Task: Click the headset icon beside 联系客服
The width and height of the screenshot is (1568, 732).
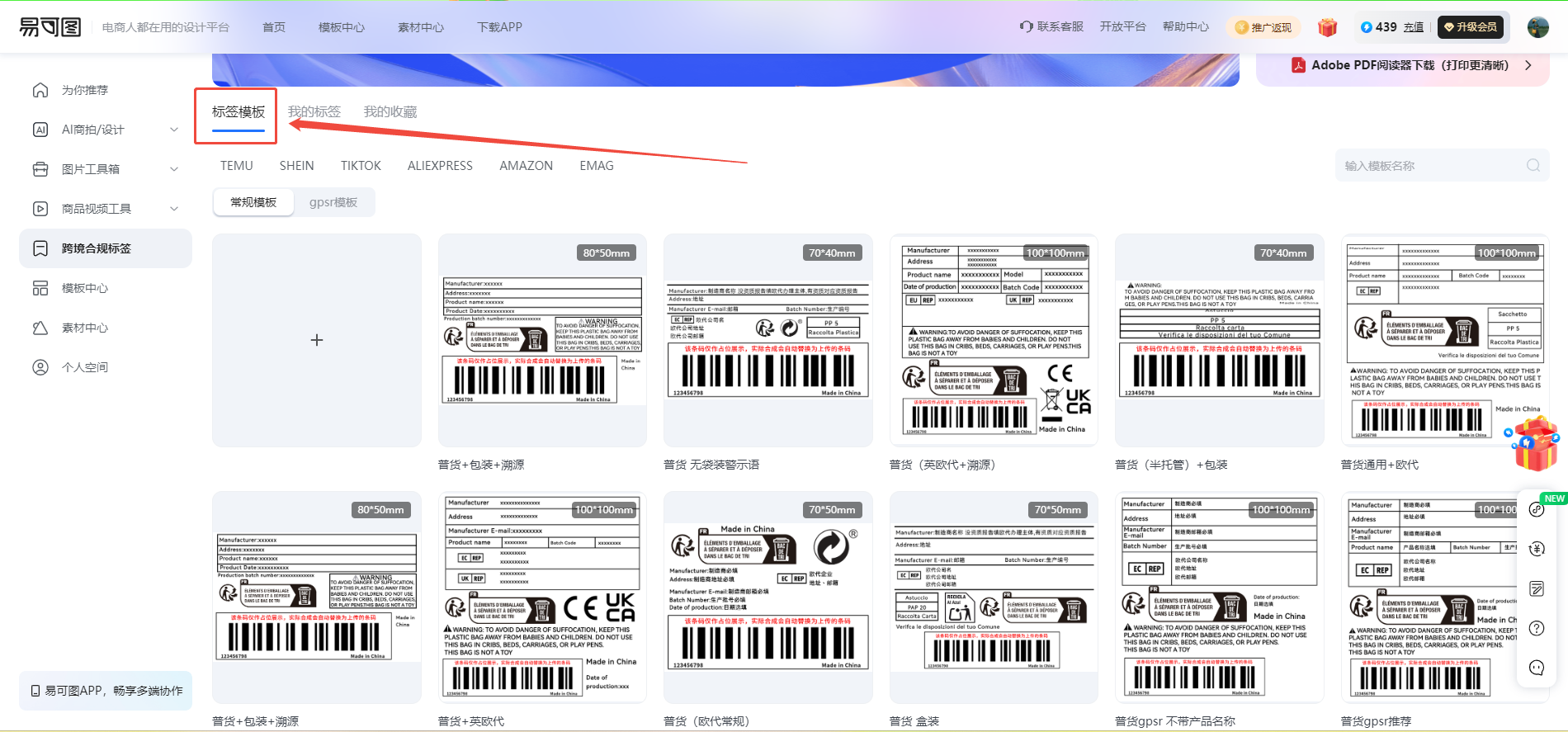Action: point(1027,26)
